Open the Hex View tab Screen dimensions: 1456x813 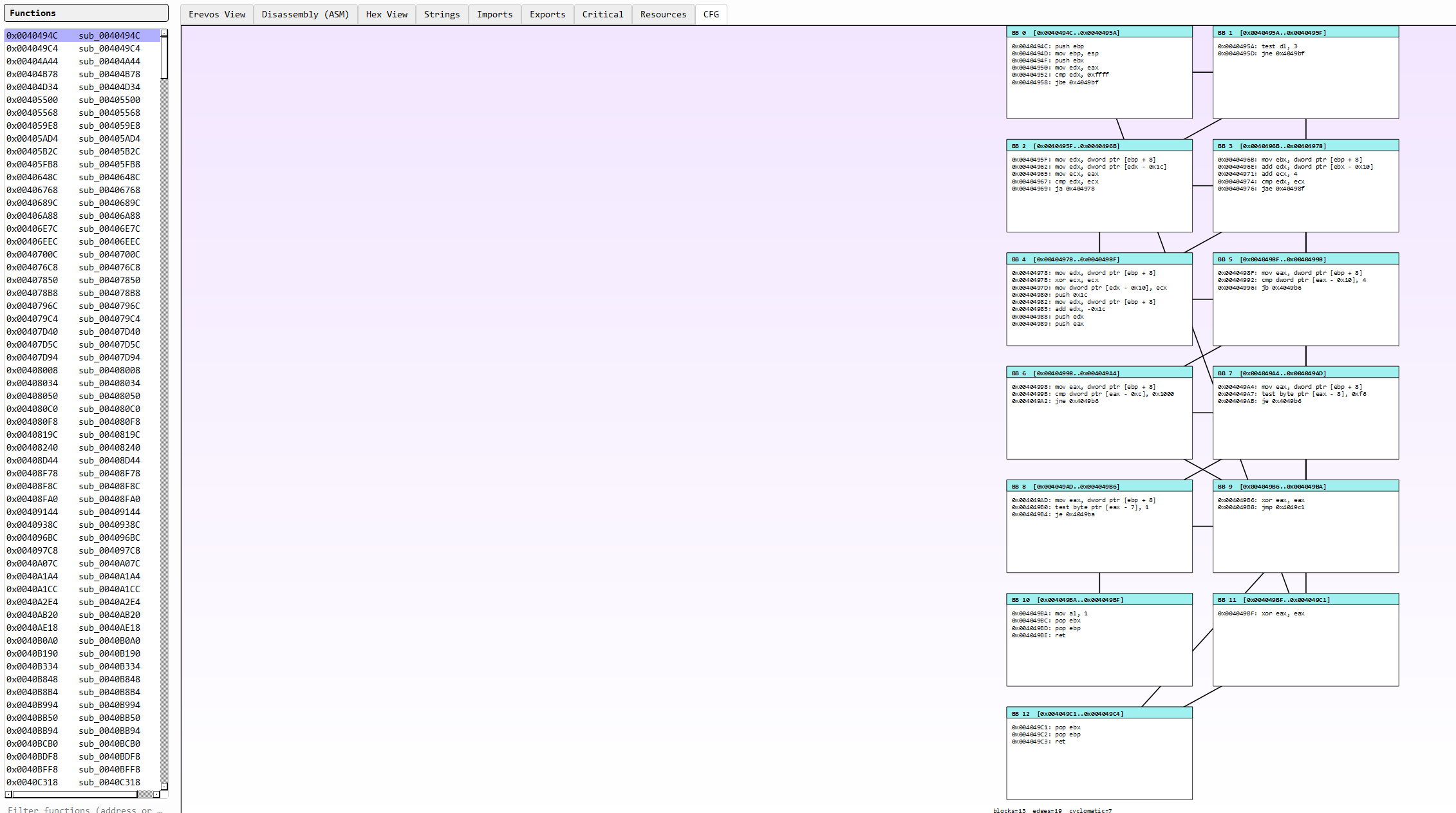[386, 14]
